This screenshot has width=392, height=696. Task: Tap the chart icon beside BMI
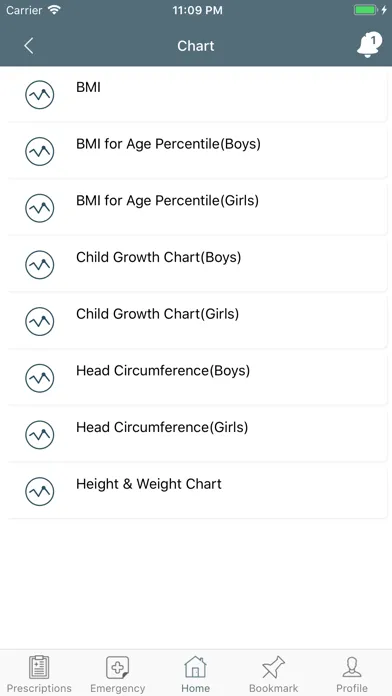click(40, 95)
